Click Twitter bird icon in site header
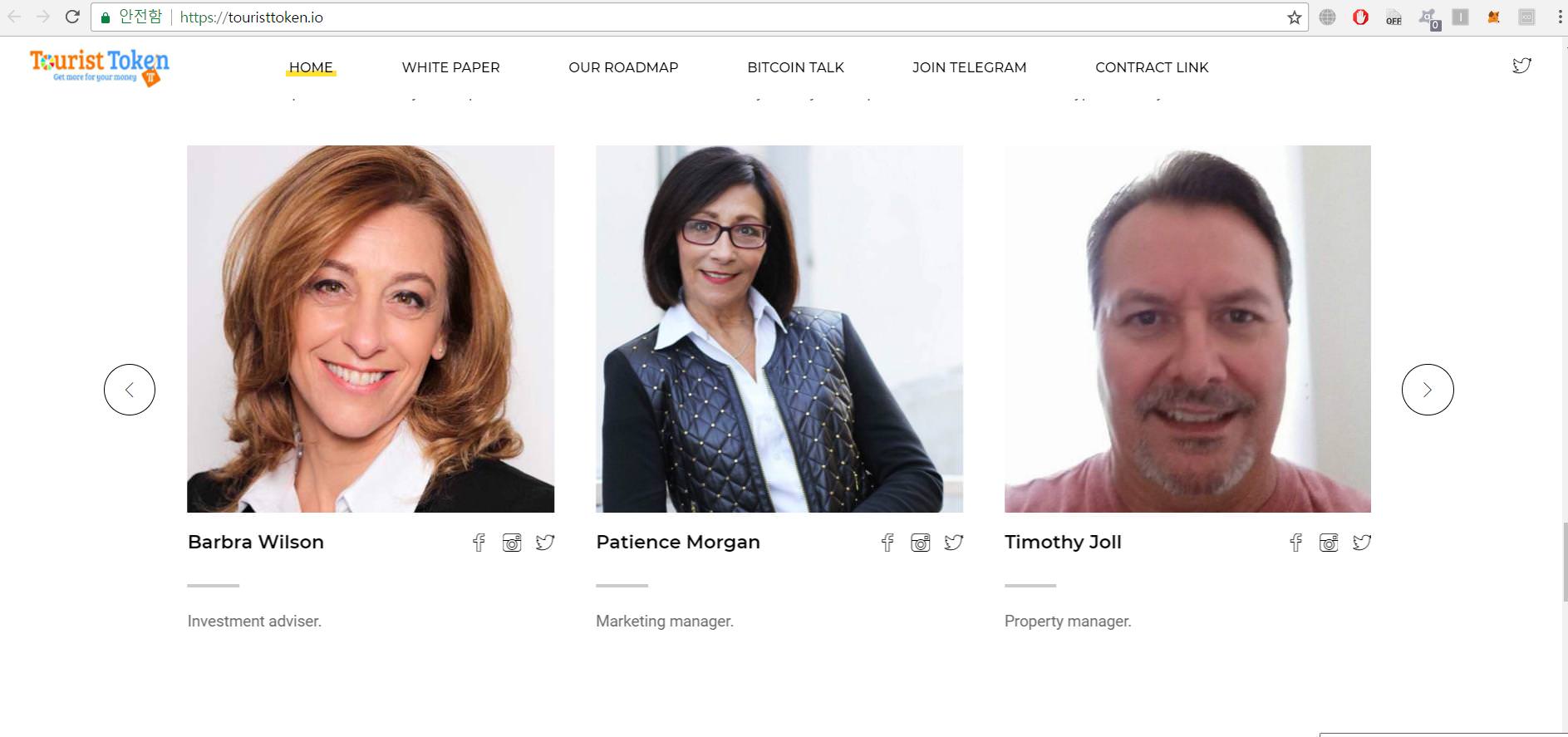Screen dimensions: 1568x737 pos(1521,66)
